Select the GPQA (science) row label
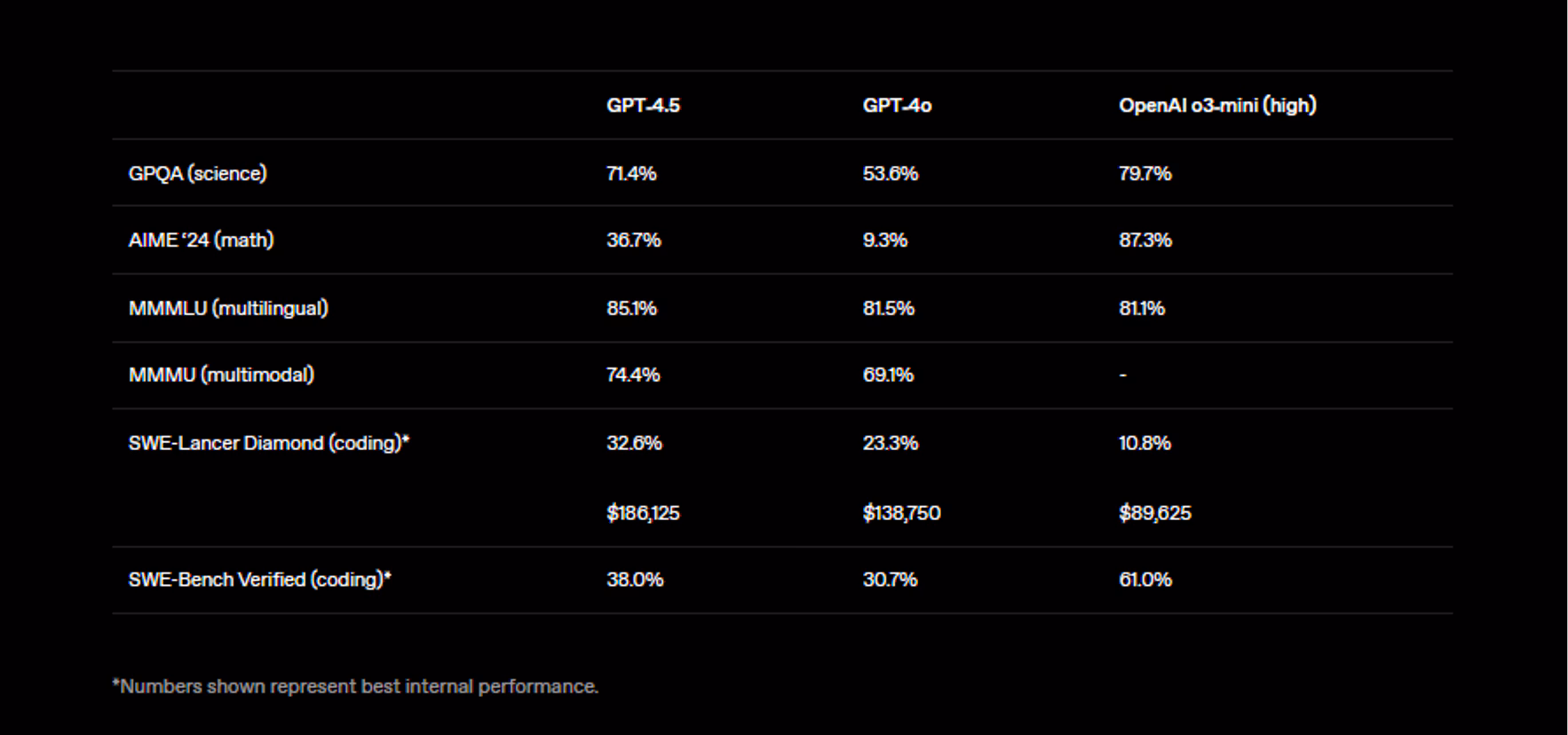The width and height of the screenshot is (1568, 735). 197,173
